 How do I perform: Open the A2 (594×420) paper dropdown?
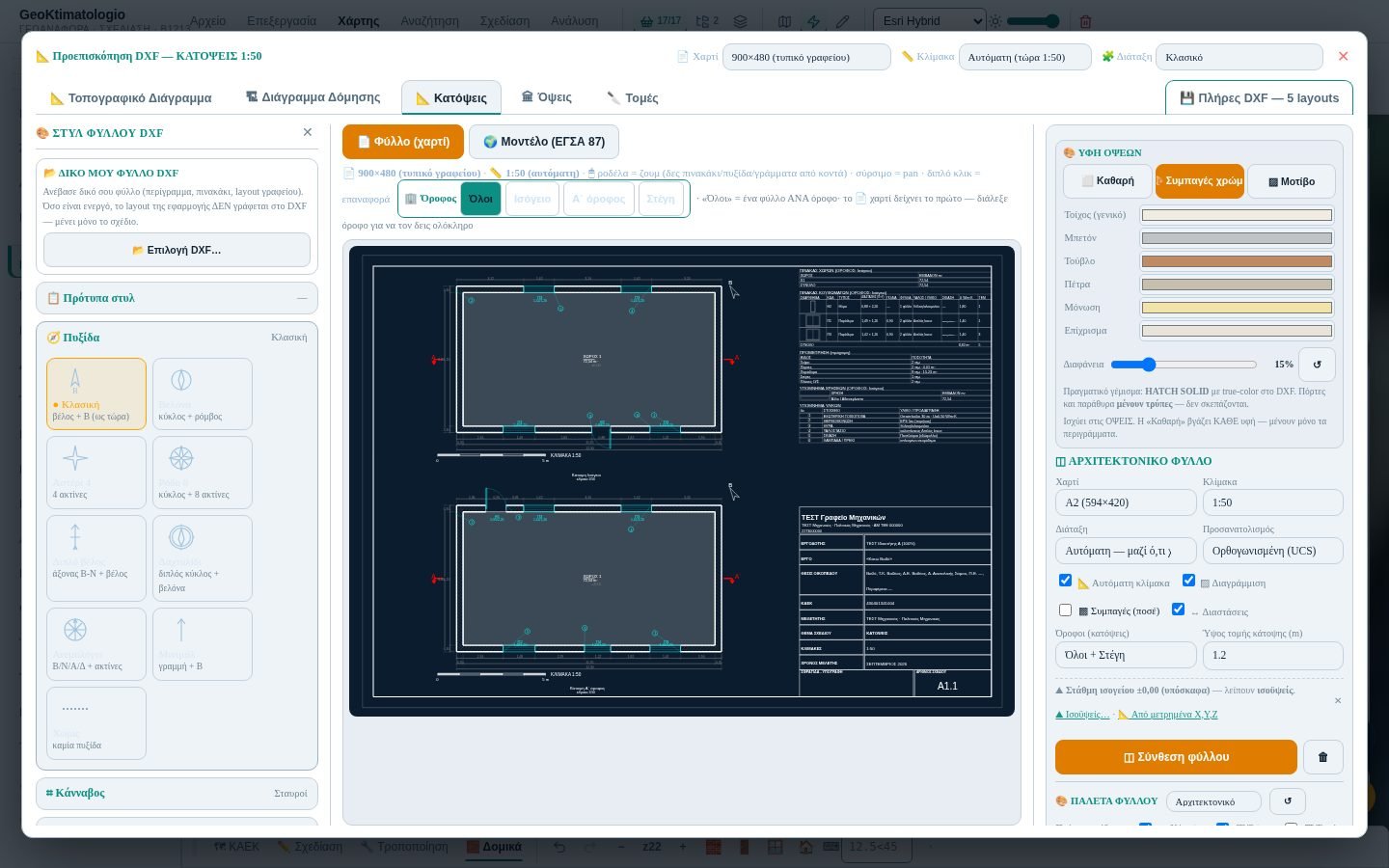[1126, 502]
